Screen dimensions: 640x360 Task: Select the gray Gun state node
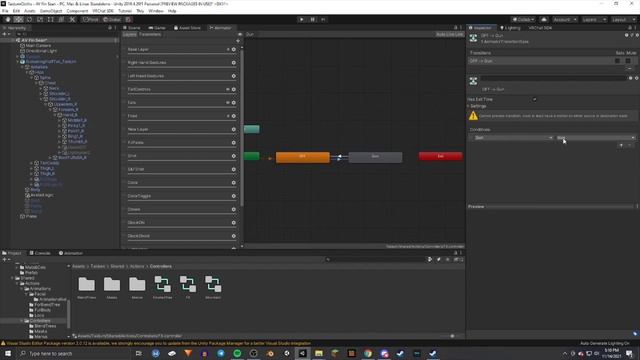click(375, 157)
